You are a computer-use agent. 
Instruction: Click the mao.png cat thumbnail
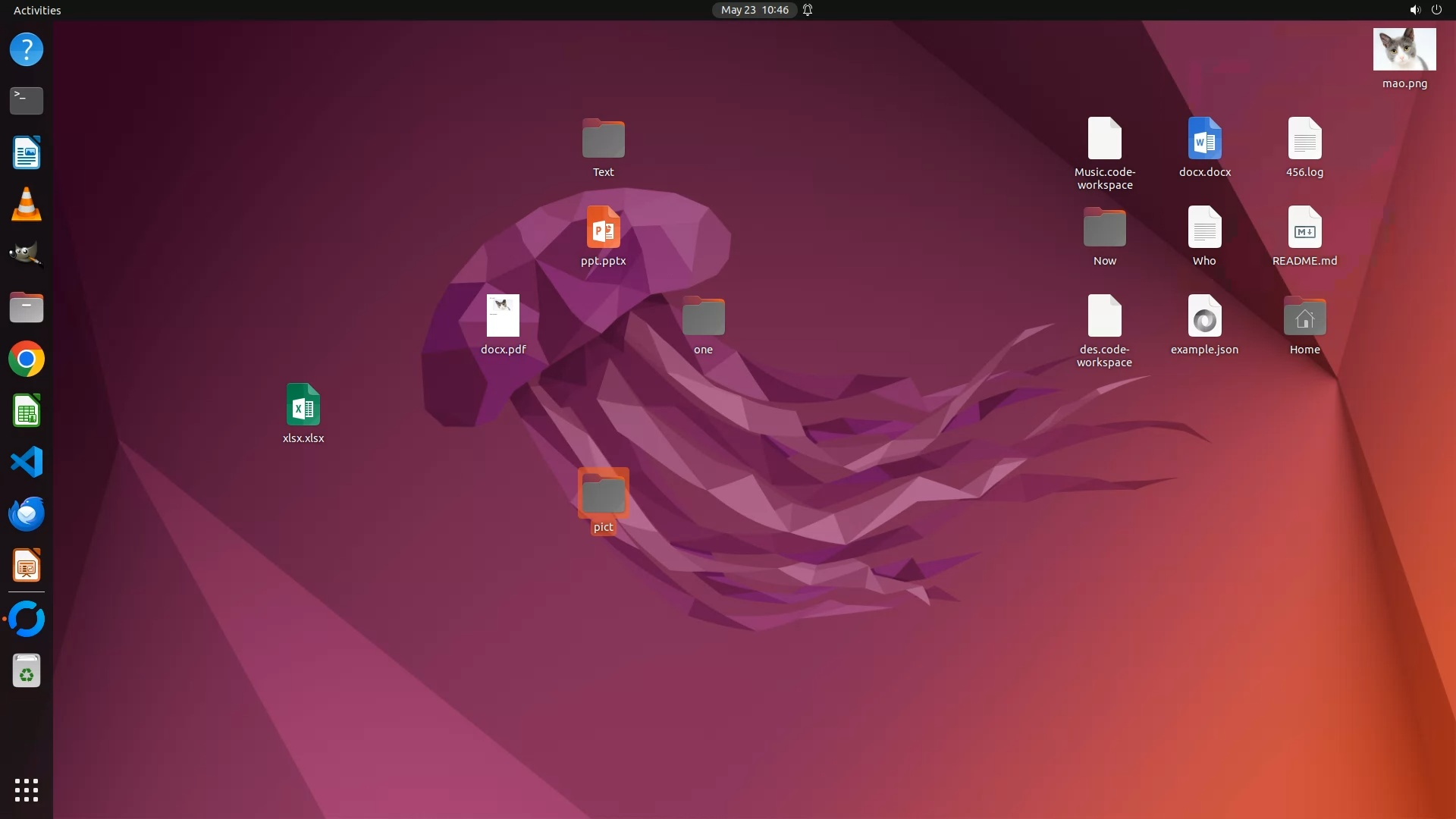pyautogui.click(x=1404, y=50)
